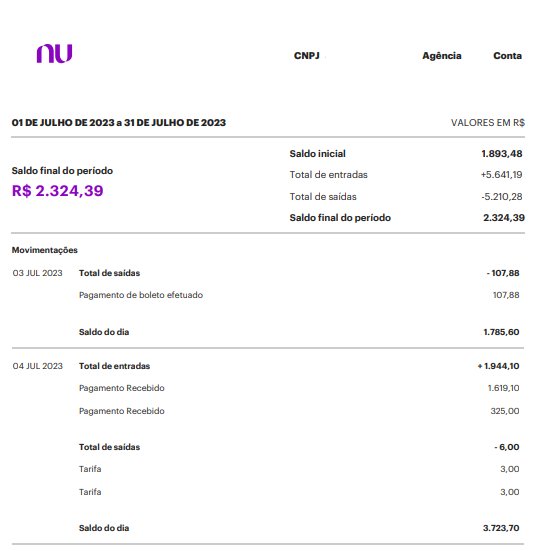Select the Saldo inicial value 1.893,48
Viewport: 540px width, 558px height.
tap(502, 154)
